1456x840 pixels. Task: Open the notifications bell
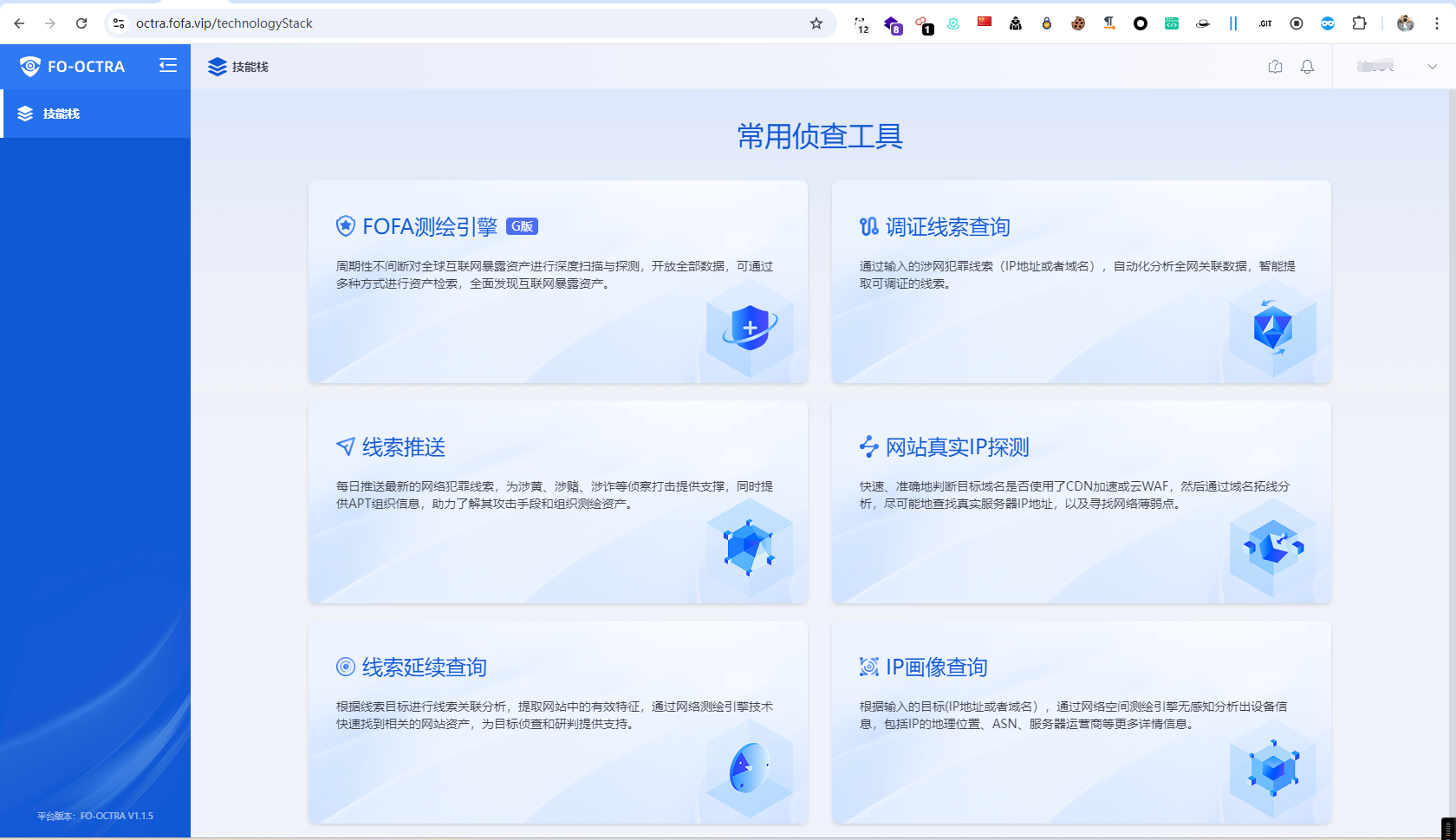[x=1308, y=66]
